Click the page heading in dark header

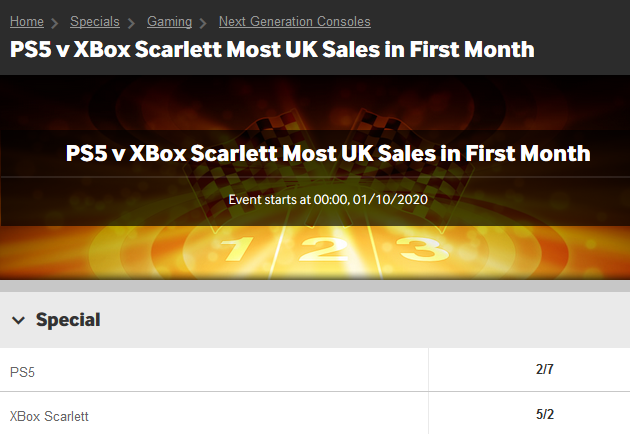tap(272, 49)
